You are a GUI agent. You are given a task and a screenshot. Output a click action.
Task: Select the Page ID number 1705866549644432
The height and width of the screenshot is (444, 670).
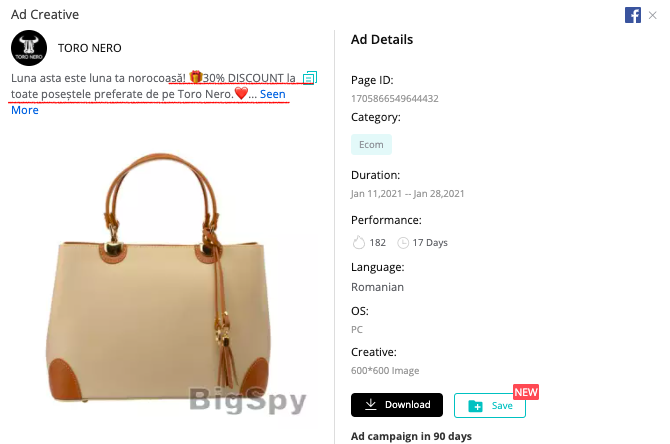[x=395, y=99]
